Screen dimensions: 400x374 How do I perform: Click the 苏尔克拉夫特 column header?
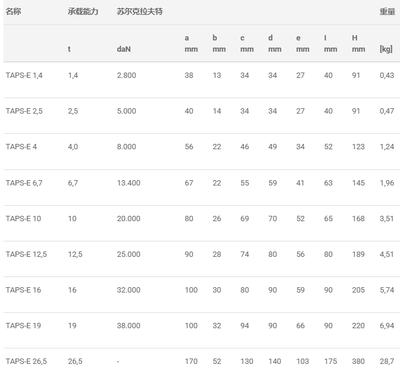(140, 11)
